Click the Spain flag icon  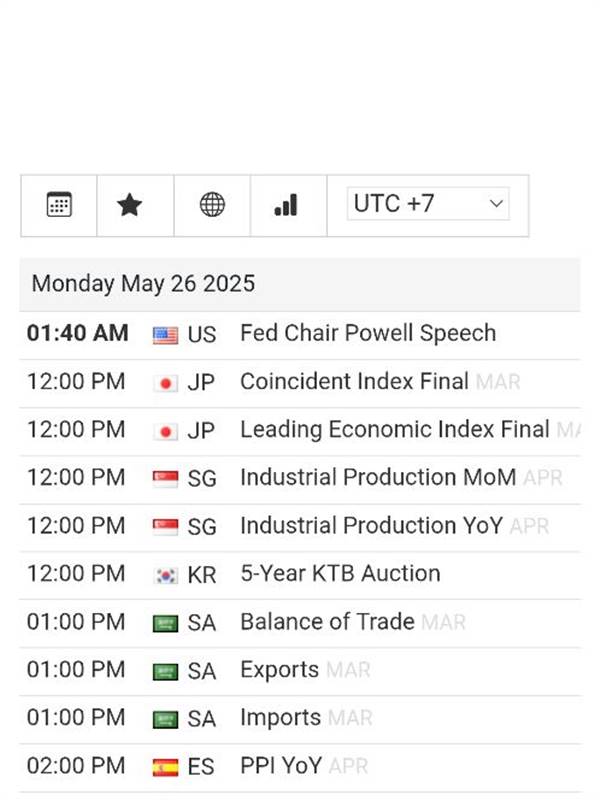[x=165, y=767]
